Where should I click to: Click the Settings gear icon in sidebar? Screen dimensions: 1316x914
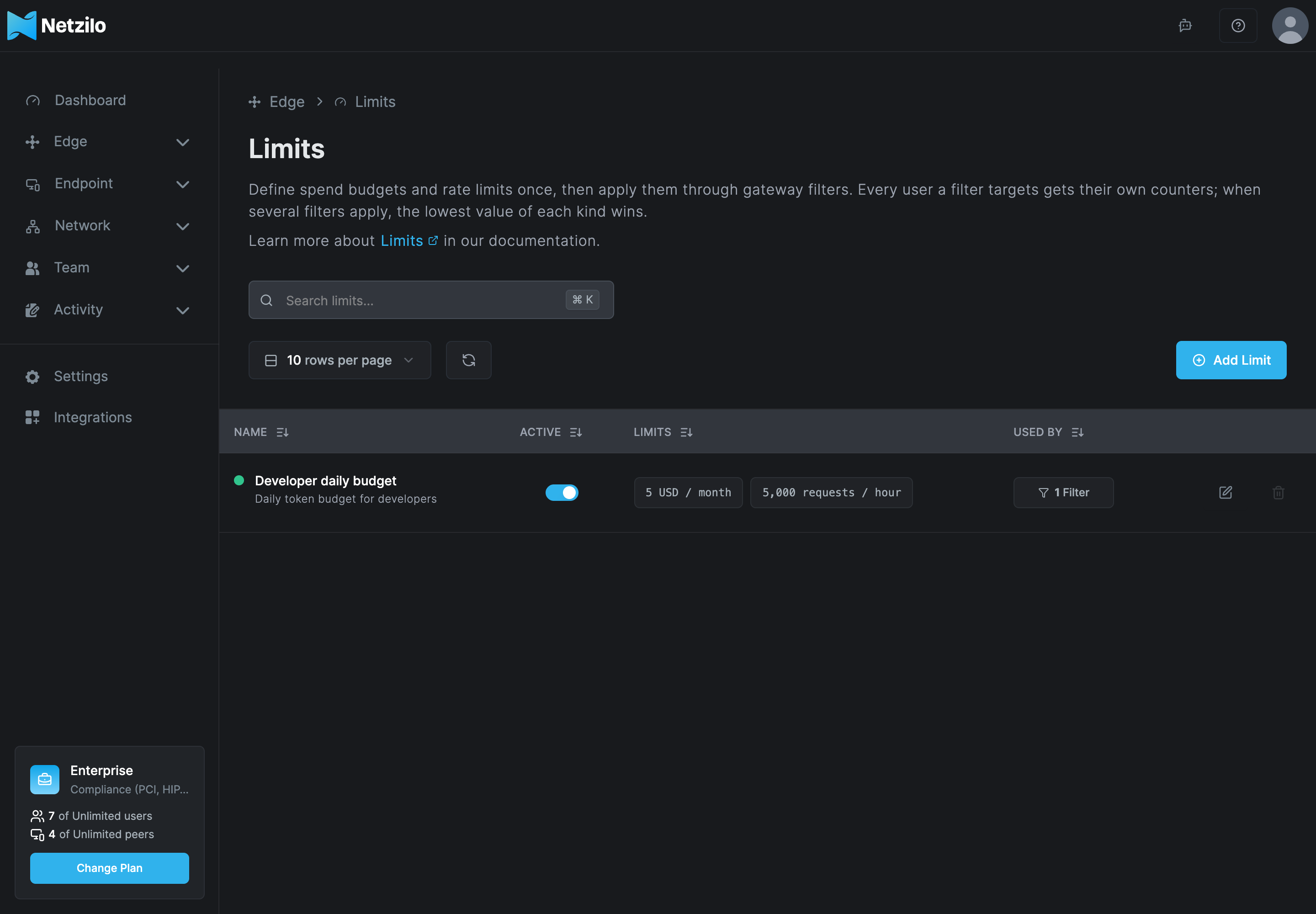[x=32, y=376]
